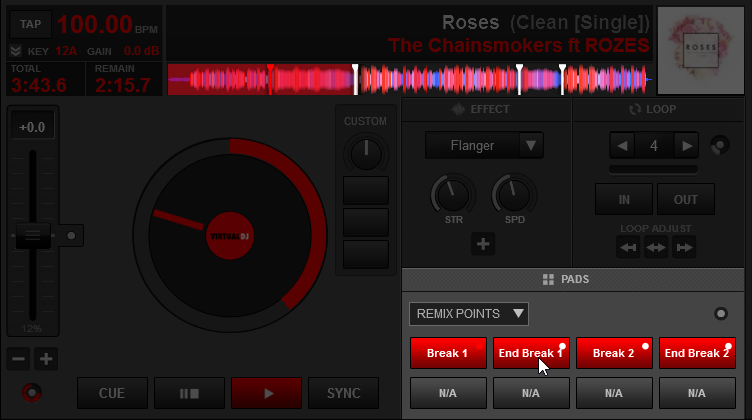Click the third white cue marker on the waveform
Screen dimensions: 752x420
[563, 79]
